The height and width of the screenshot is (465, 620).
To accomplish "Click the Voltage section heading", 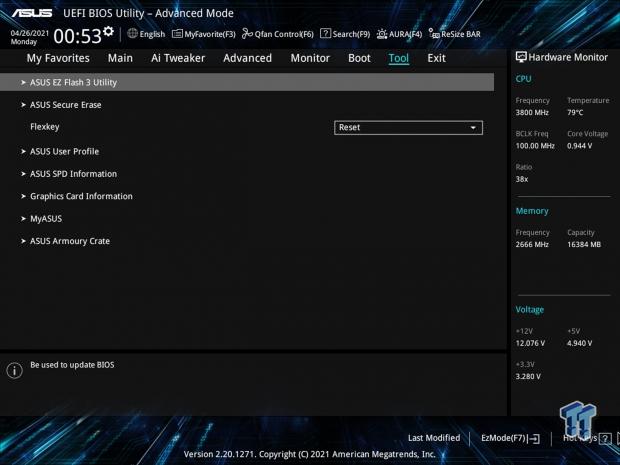I will 529,310.
